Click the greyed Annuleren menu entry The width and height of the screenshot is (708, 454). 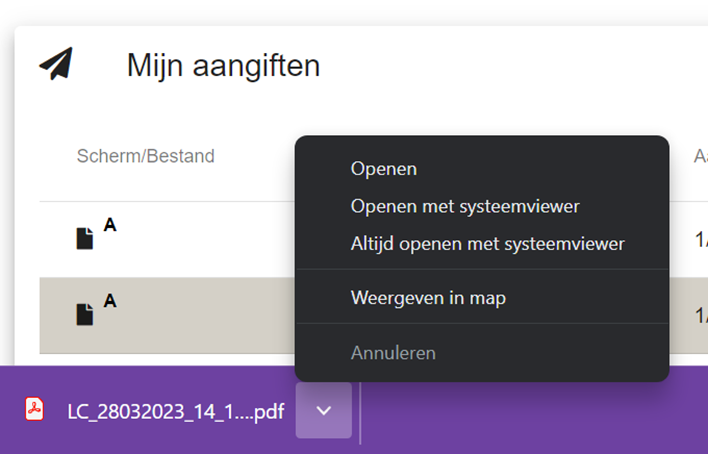tap(393, 353)
